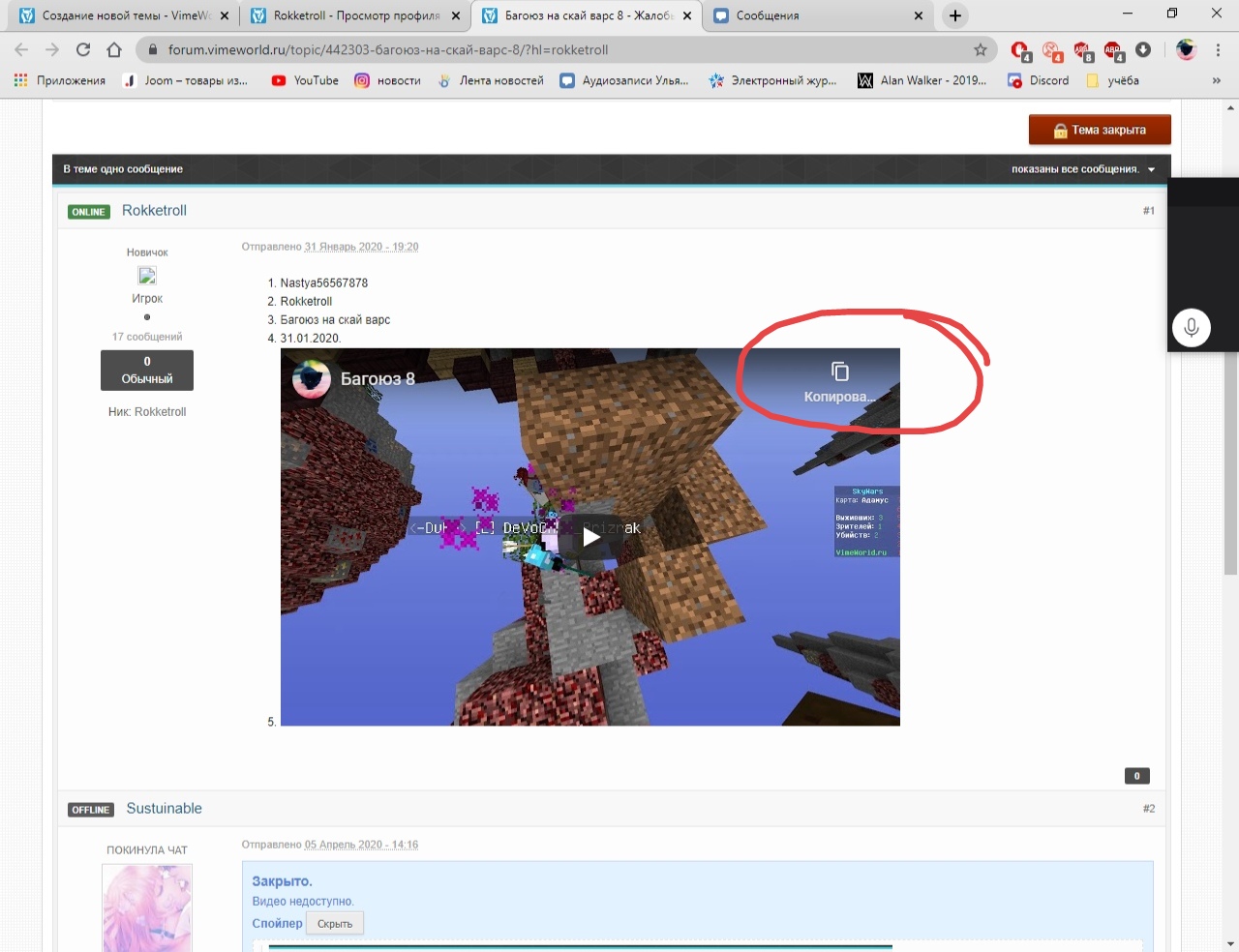Click the OFFLINE status badge
The width and height of the screenshot is (1239, 952).
point(91,810)
